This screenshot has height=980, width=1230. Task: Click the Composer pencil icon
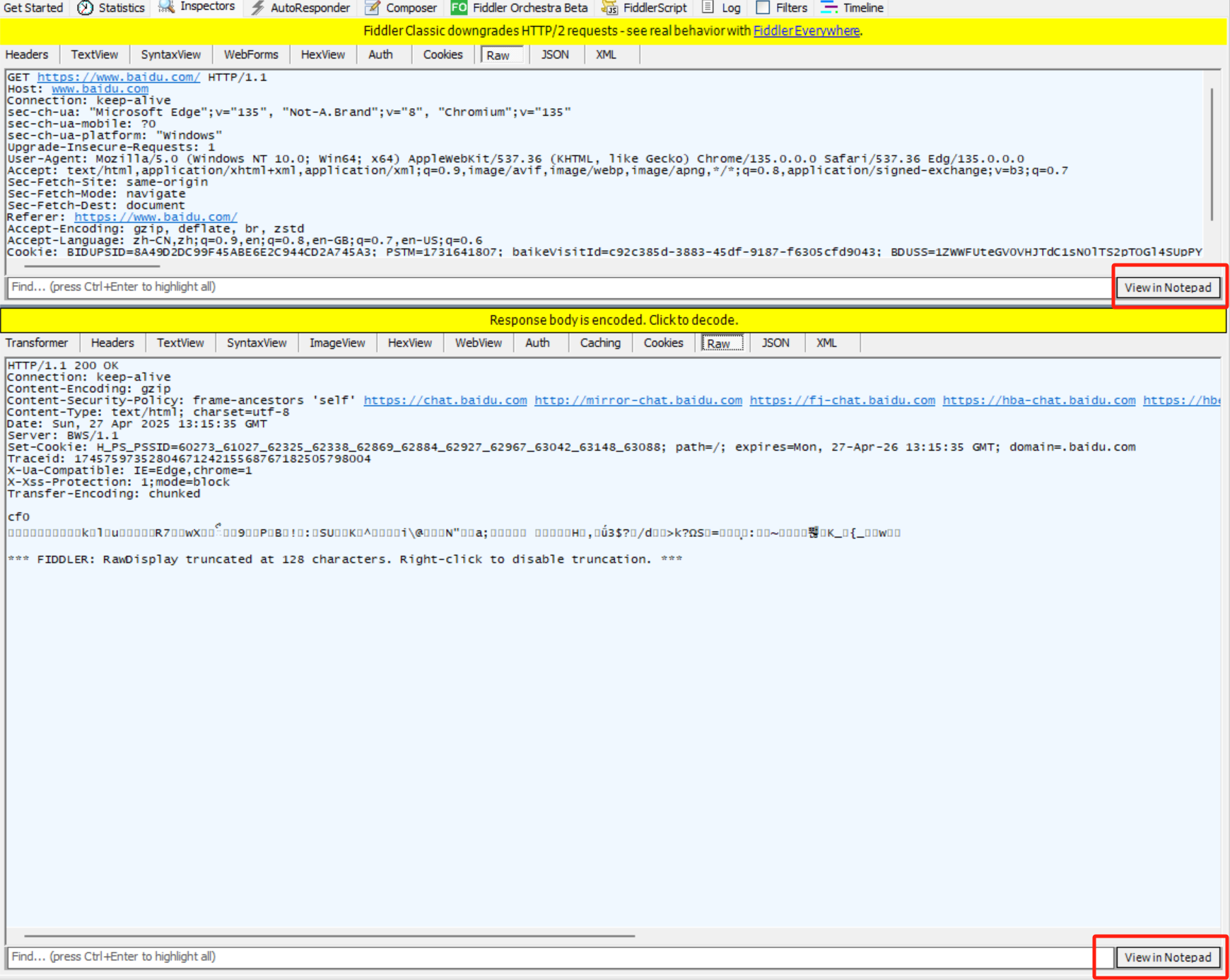coord(373,8)
